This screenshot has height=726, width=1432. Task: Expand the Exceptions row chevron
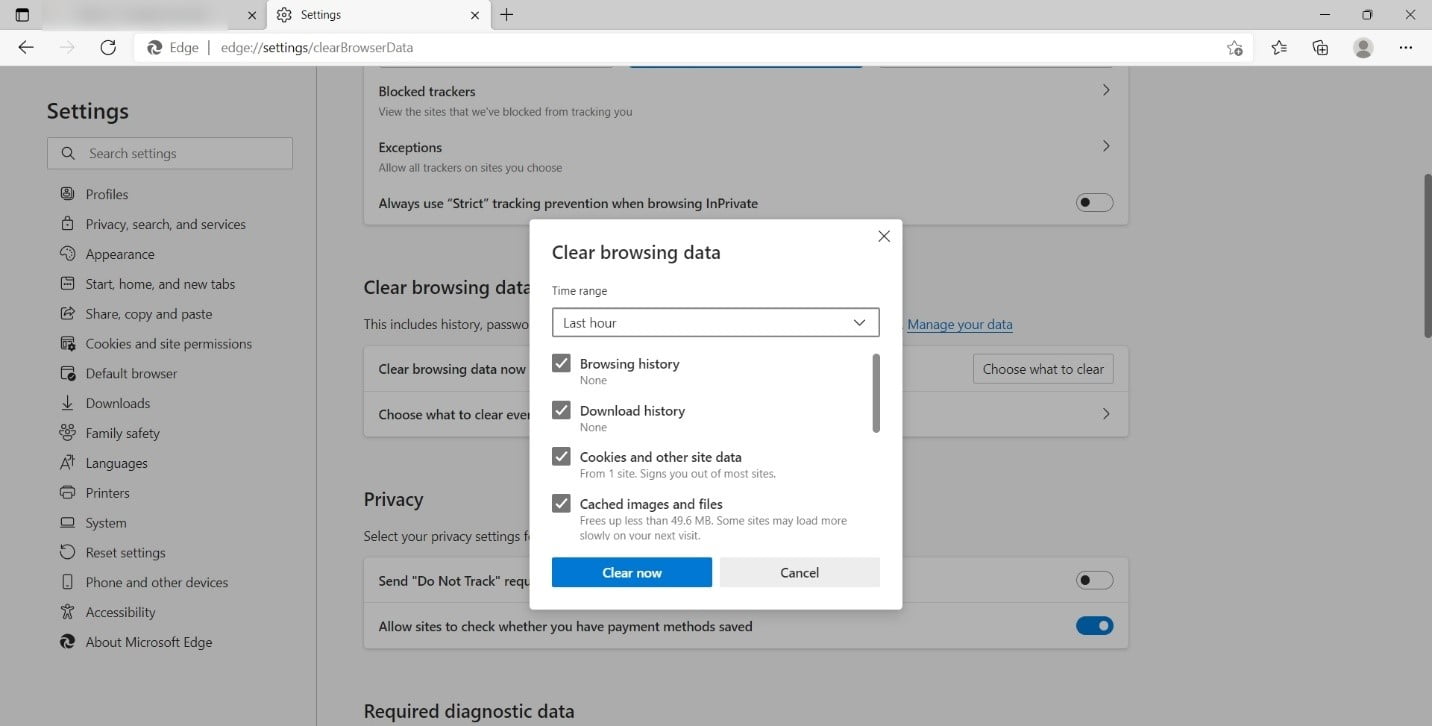pyautogui.click(x=1105, y=146)
